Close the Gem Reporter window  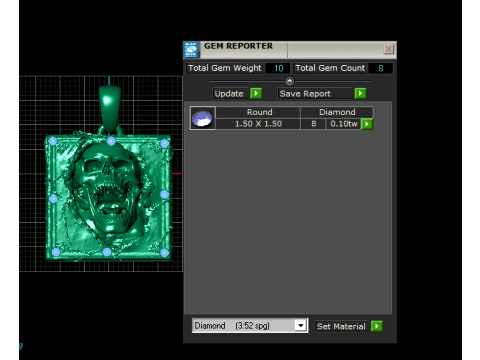pyautogui.click(x=388, y=49)
